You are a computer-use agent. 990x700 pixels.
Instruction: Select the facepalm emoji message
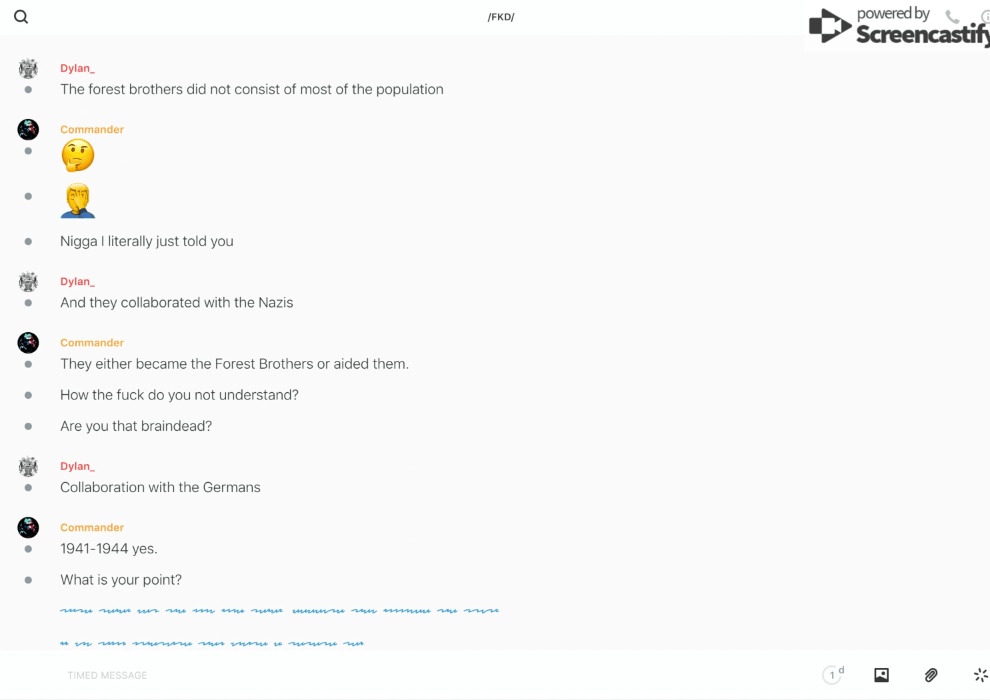[78, 200]
